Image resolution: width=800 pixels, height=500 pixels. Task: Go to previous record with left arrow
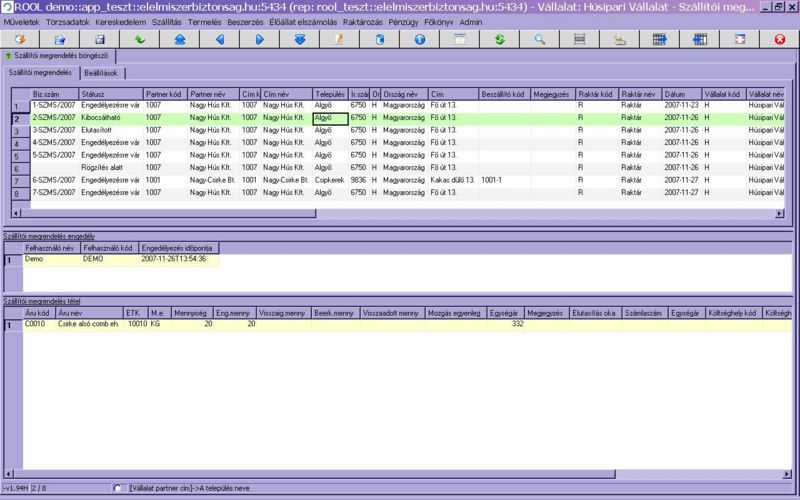pyautogui.click(x=220, y=39)
